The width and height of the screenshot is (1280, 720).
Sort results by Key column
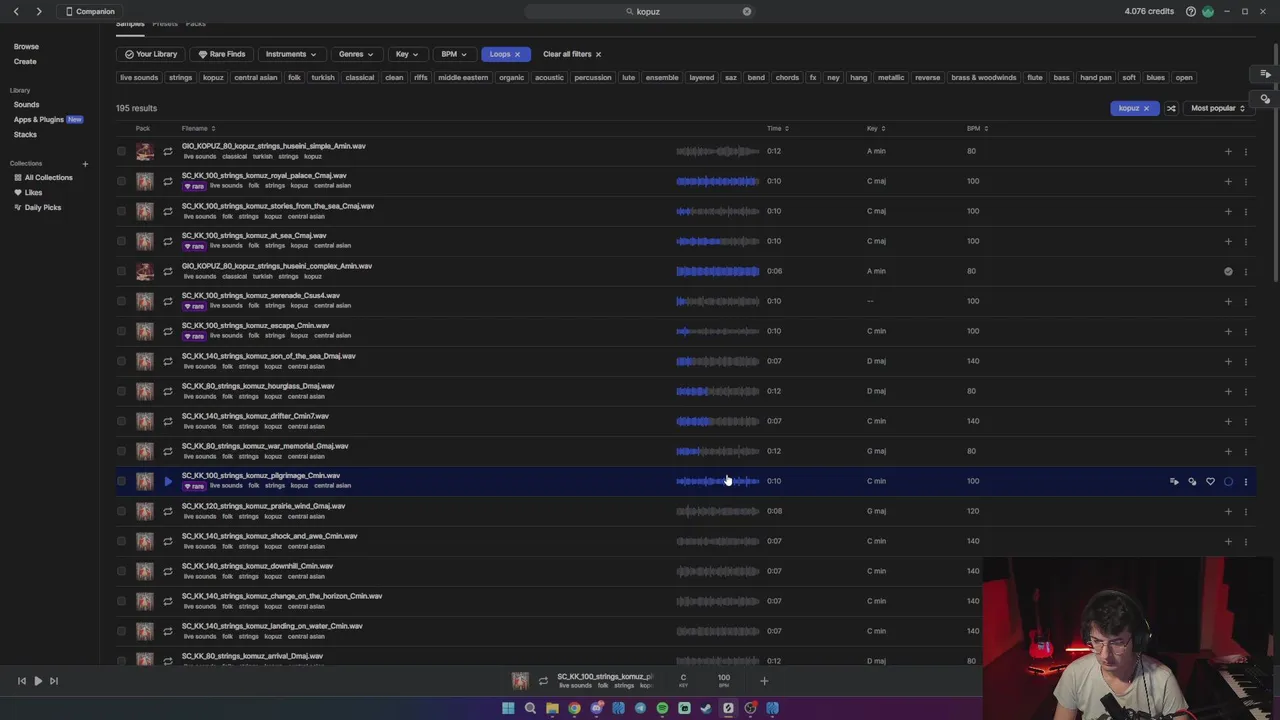(x=876, y=128)
